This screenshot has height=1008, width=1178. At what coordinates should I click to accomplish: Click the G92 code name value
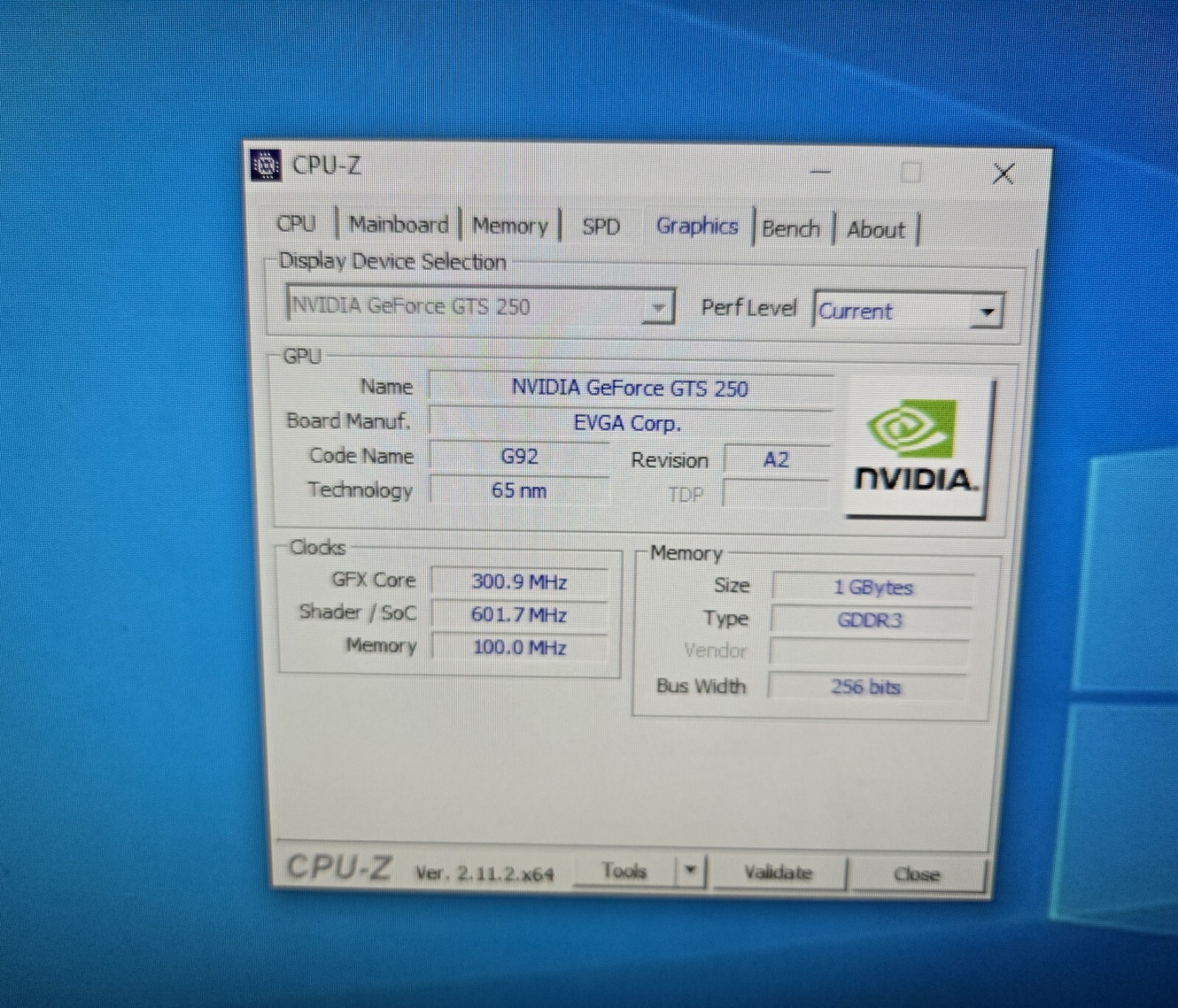[x=519, y=457]
